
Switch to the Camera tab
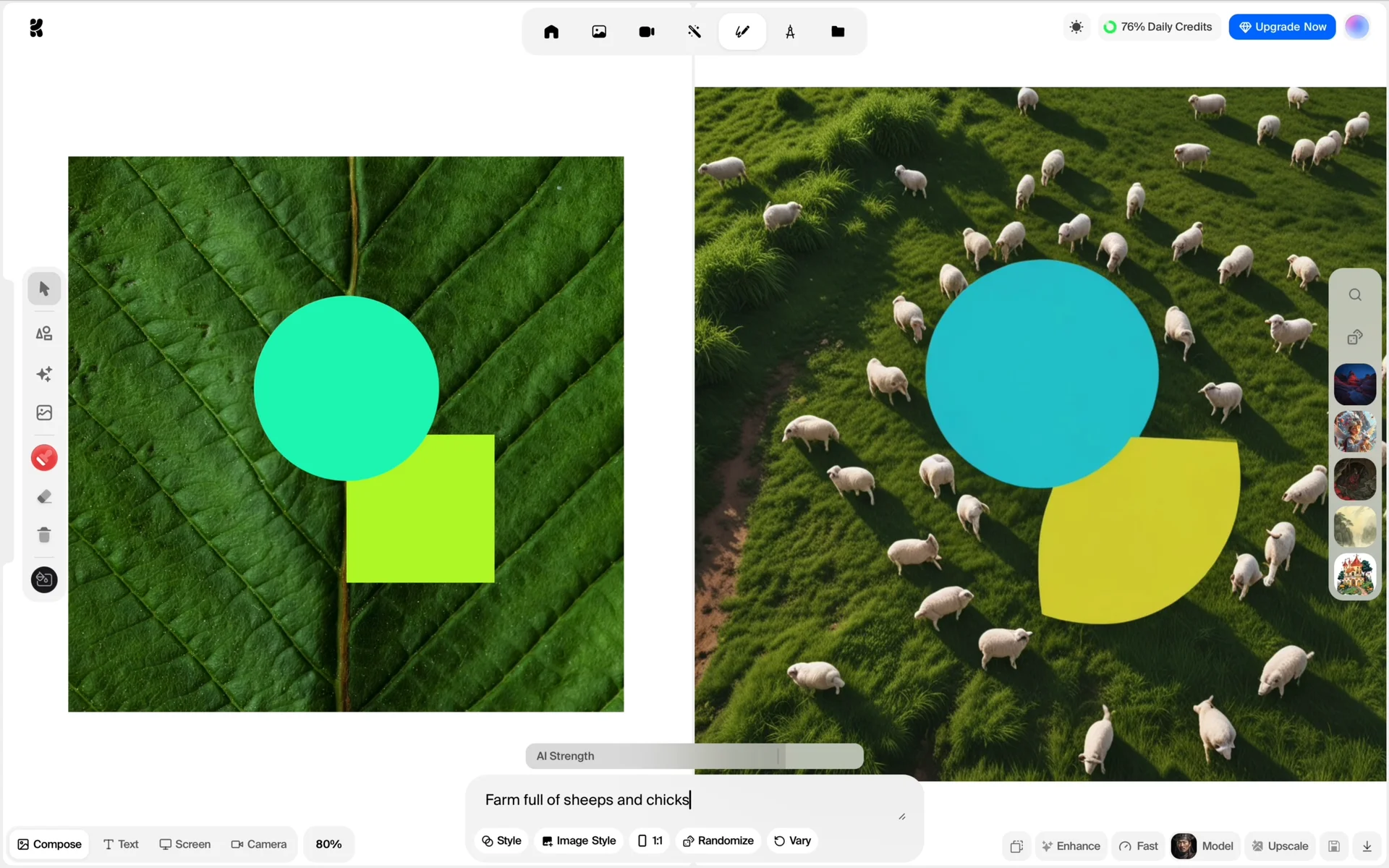coord(258,844)
